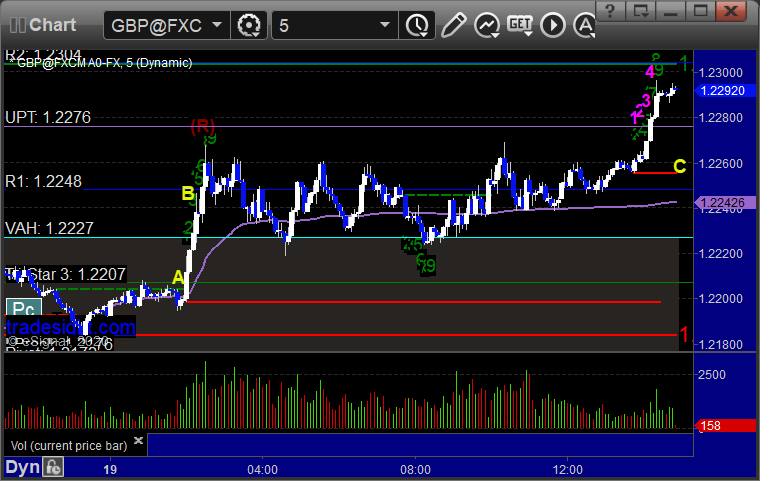This screenshot has width=760, height=481.
Task: Click the VAH: 1.2227 label
Action: [x=49, y=228]
